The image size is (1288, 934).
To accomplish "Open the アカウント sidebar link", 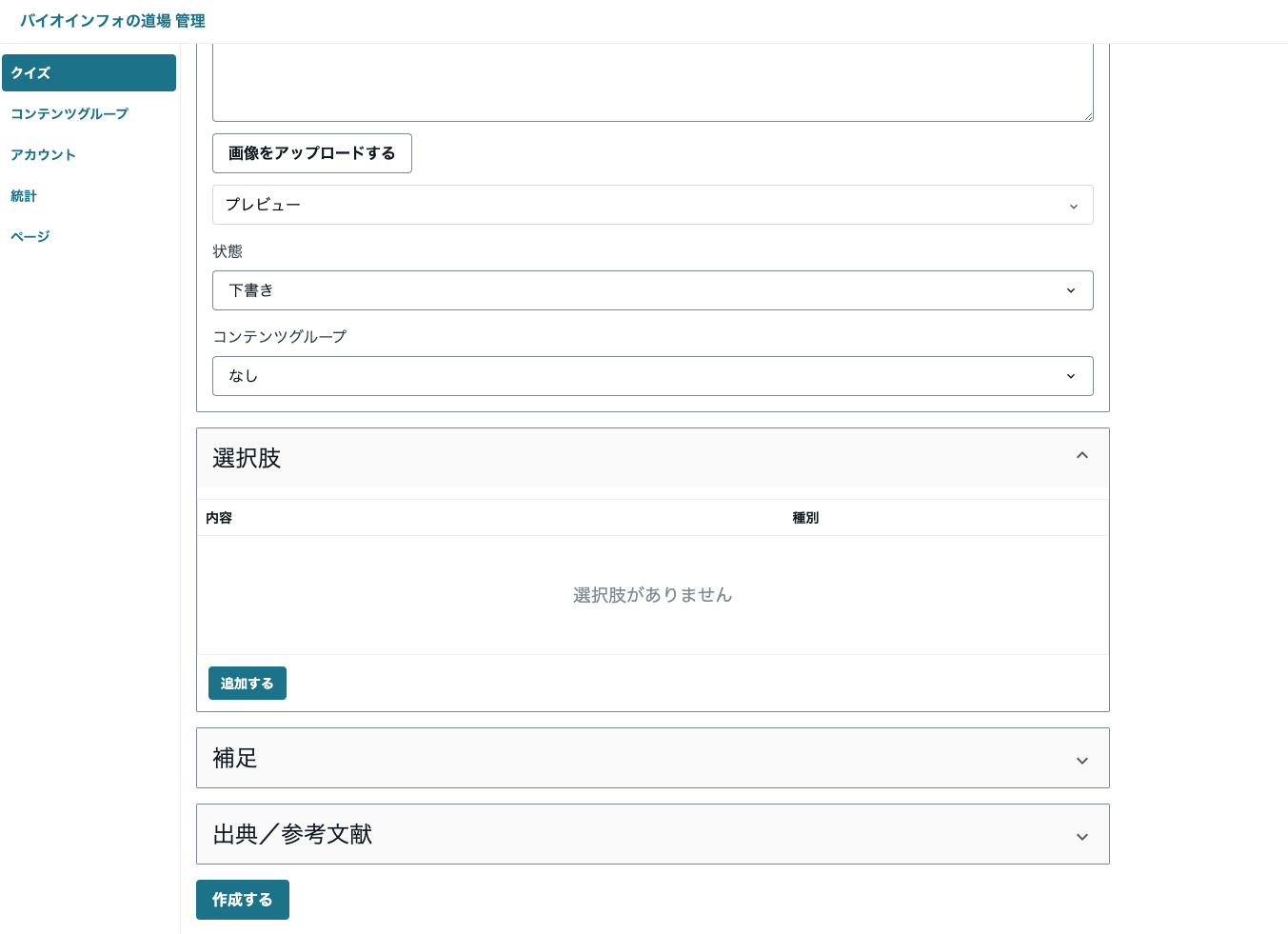I will (43, 155).
